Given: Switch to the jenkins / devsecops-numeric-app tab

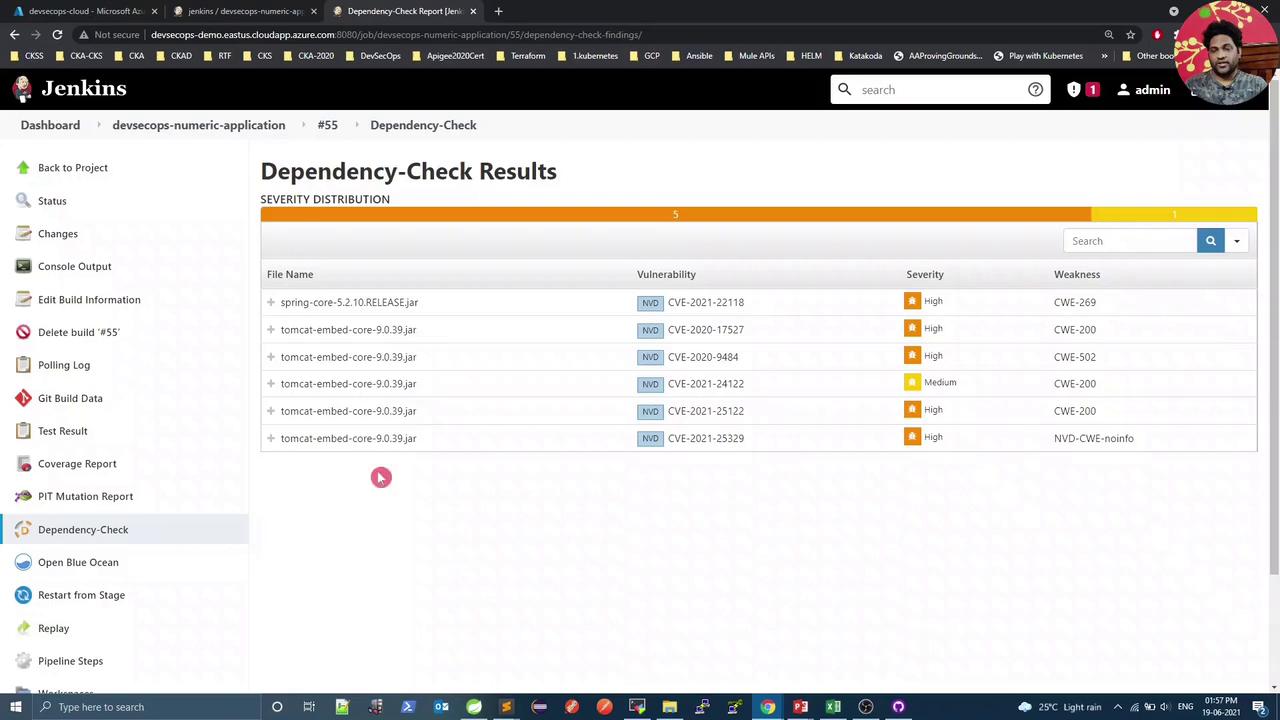Looking at the screenshot, I should click(245, 11).
